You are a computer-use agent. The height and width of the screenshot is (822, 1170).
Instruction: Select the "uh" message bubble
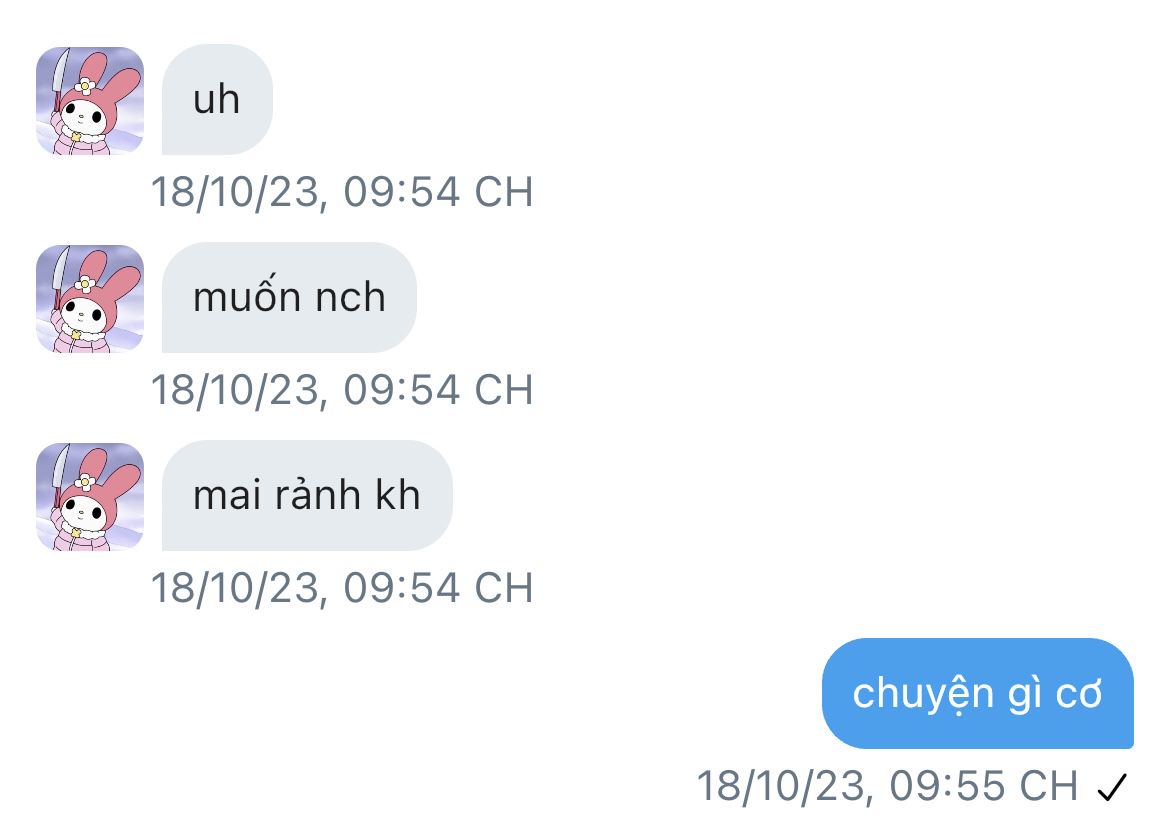[217, 99]
